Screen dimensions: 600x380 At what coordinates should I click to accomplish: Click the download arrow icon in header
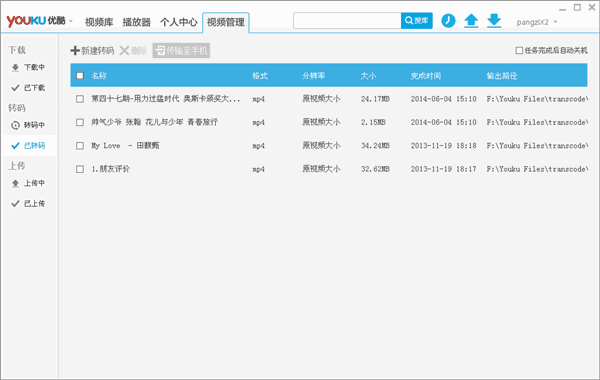pyautogui.click(x=494, y=21)
